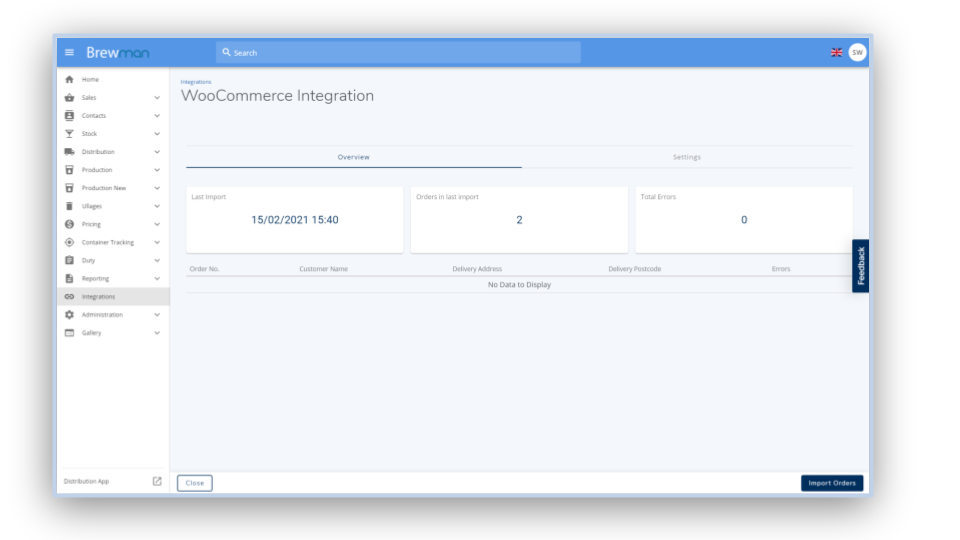The width and height of the screenshot is (960, 540).
Task: Click the Delivery Postcode column header
Action: (634, 269)
